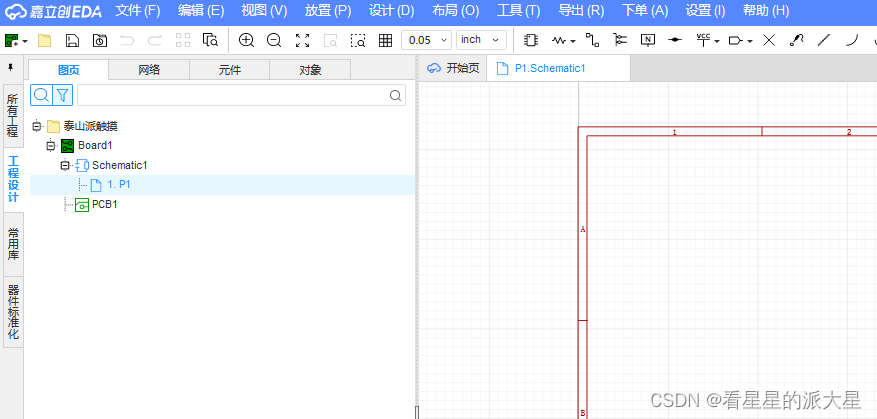877x419 pixels.
Task: Open the 设置 (I) menu
Action: coord(705,11)
